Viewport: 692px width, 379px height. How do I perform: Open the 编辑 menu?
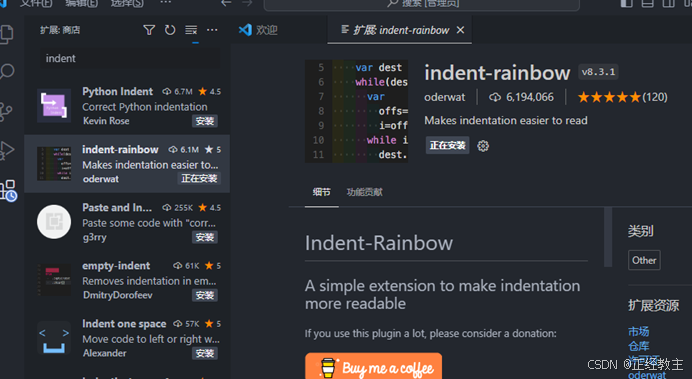(x=82, y=4)
